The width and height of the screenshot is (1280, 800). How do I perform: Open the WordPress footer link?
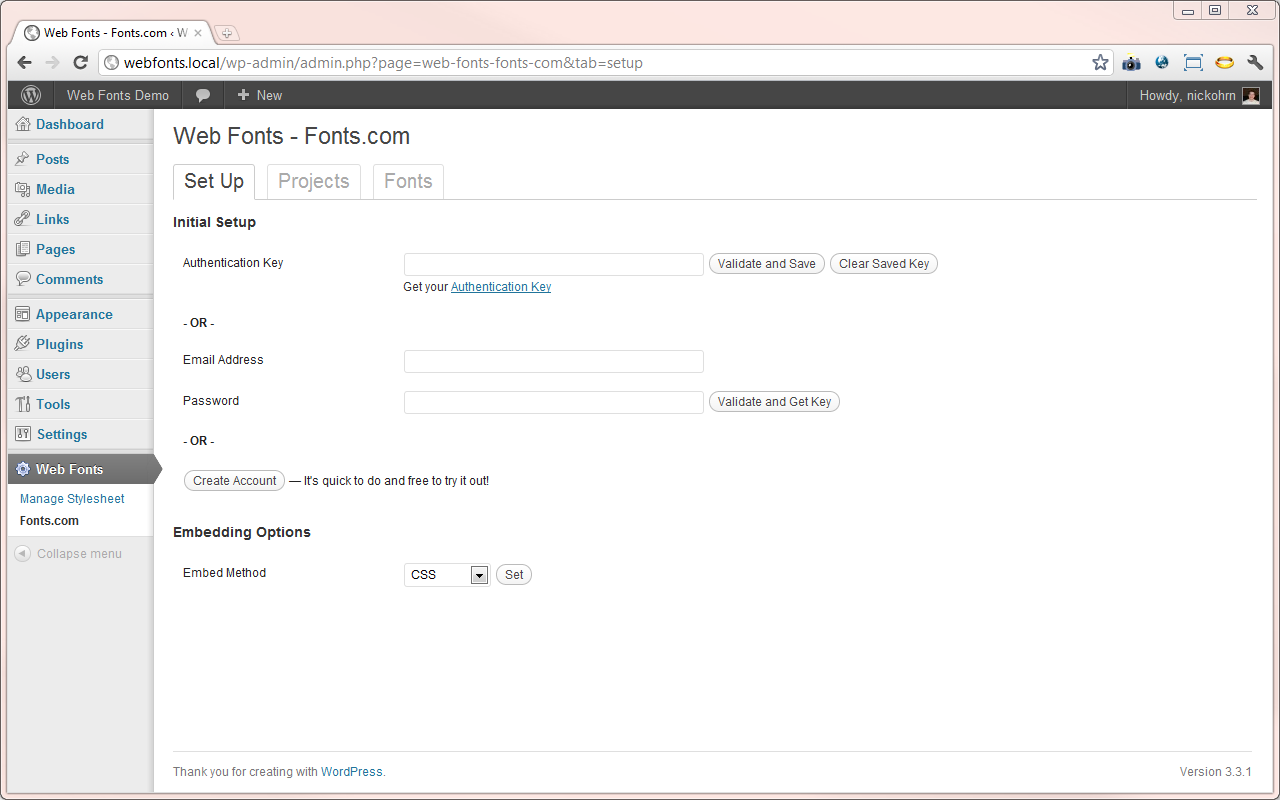click(x=351, y=772)
